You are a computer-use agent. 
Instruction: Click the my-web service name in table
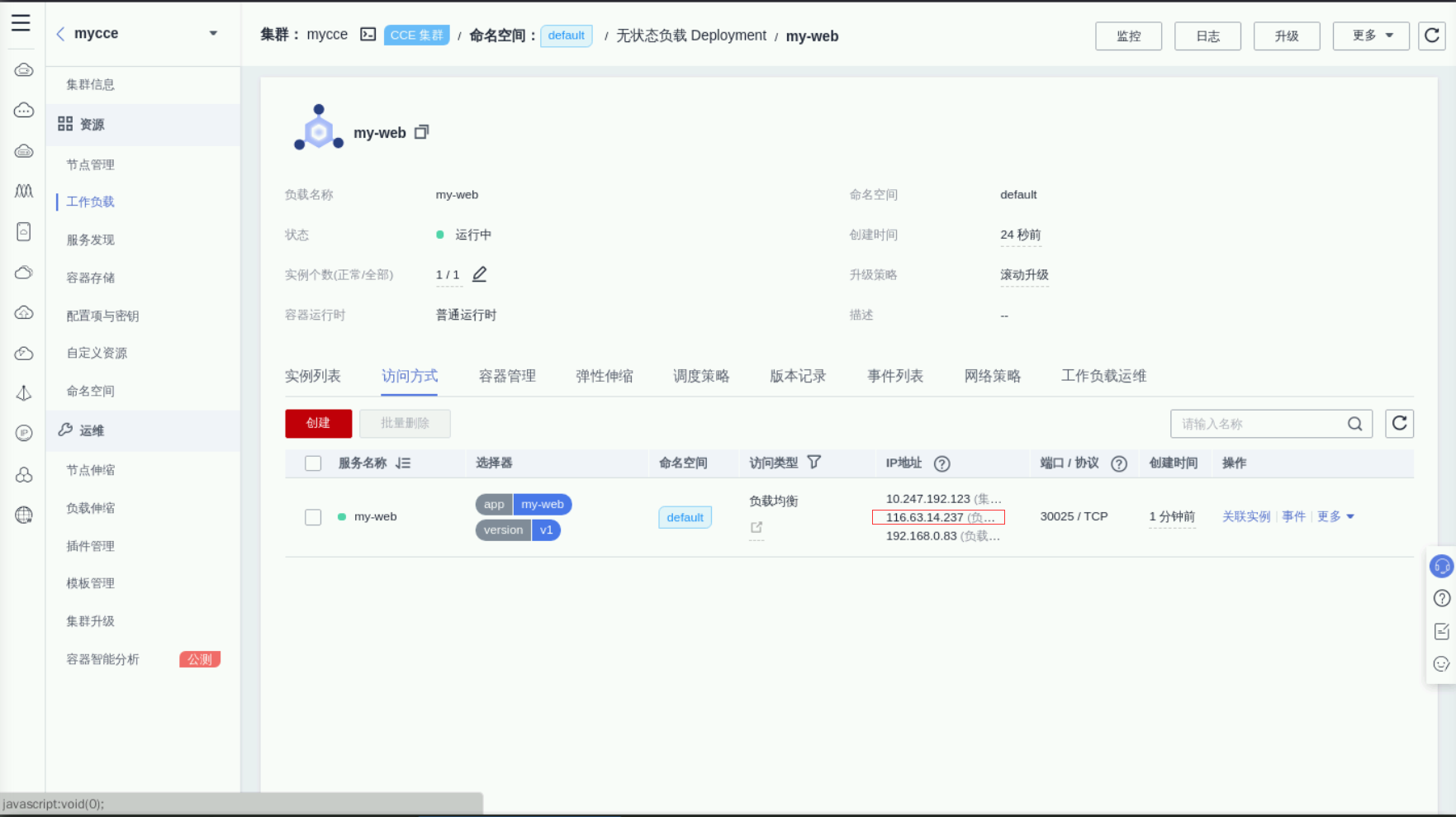(376, 517)
